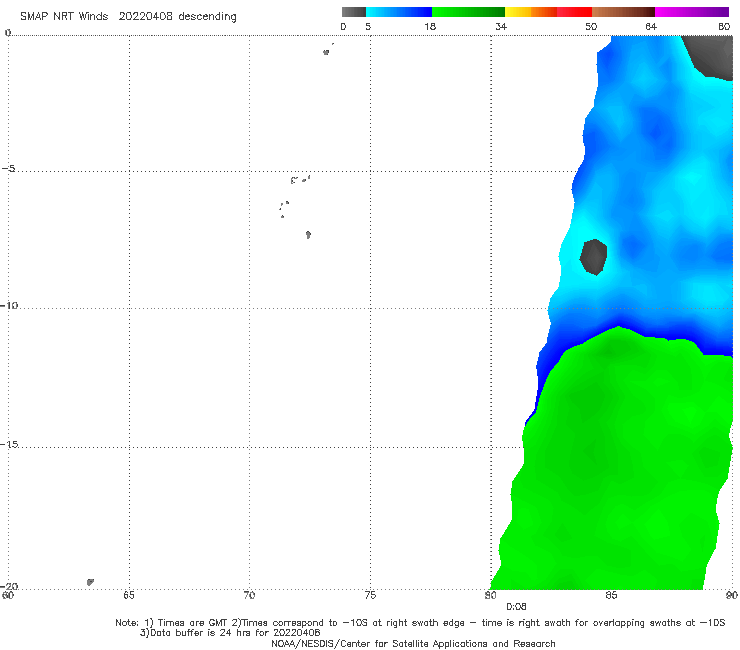Click the red segment of the color bar

coord(574,12)
